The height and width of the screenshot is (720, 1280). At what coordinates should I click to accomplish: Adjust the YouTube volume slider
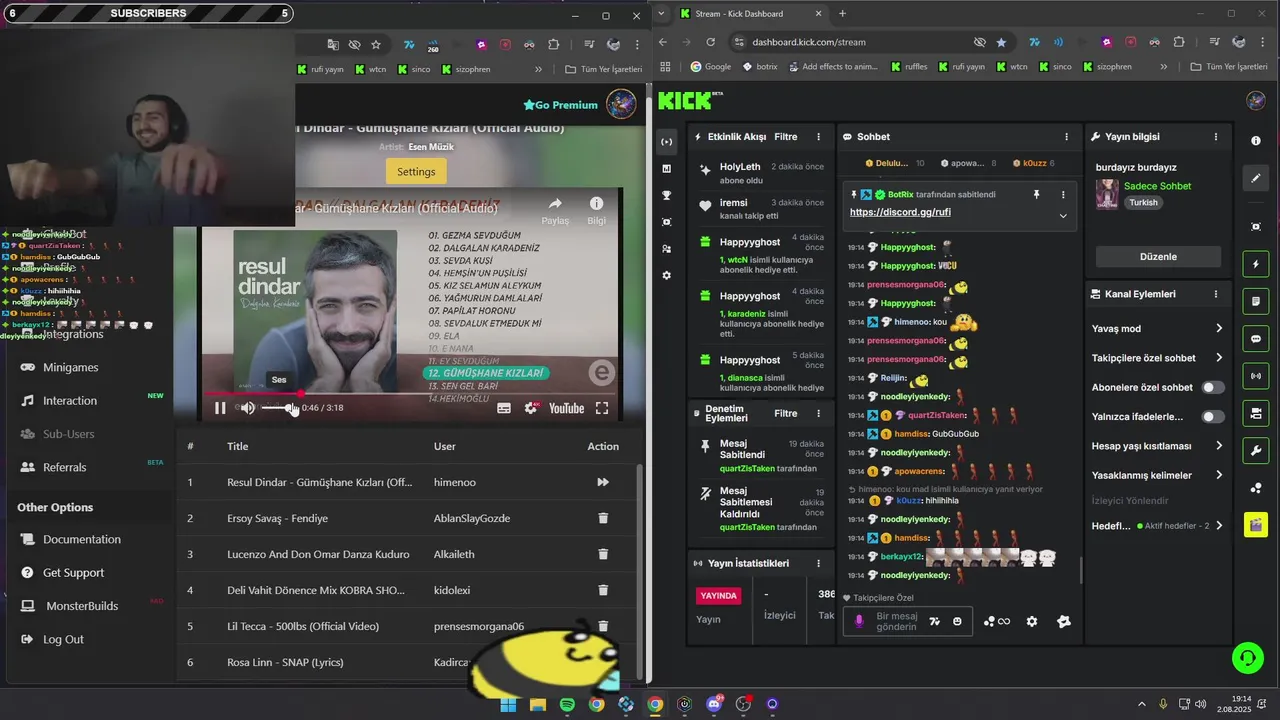pos(280,408)
